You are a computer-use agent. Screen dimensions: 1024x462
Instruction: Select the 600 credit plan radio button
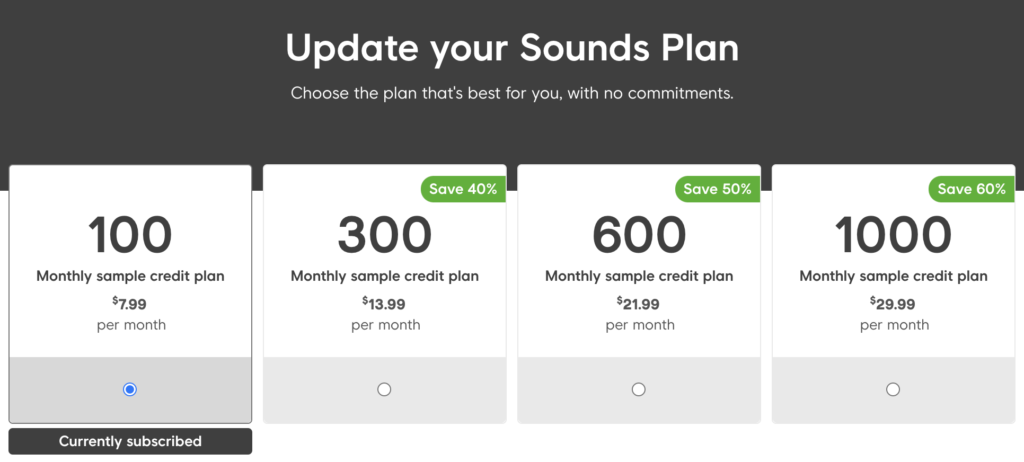[639, 389]
